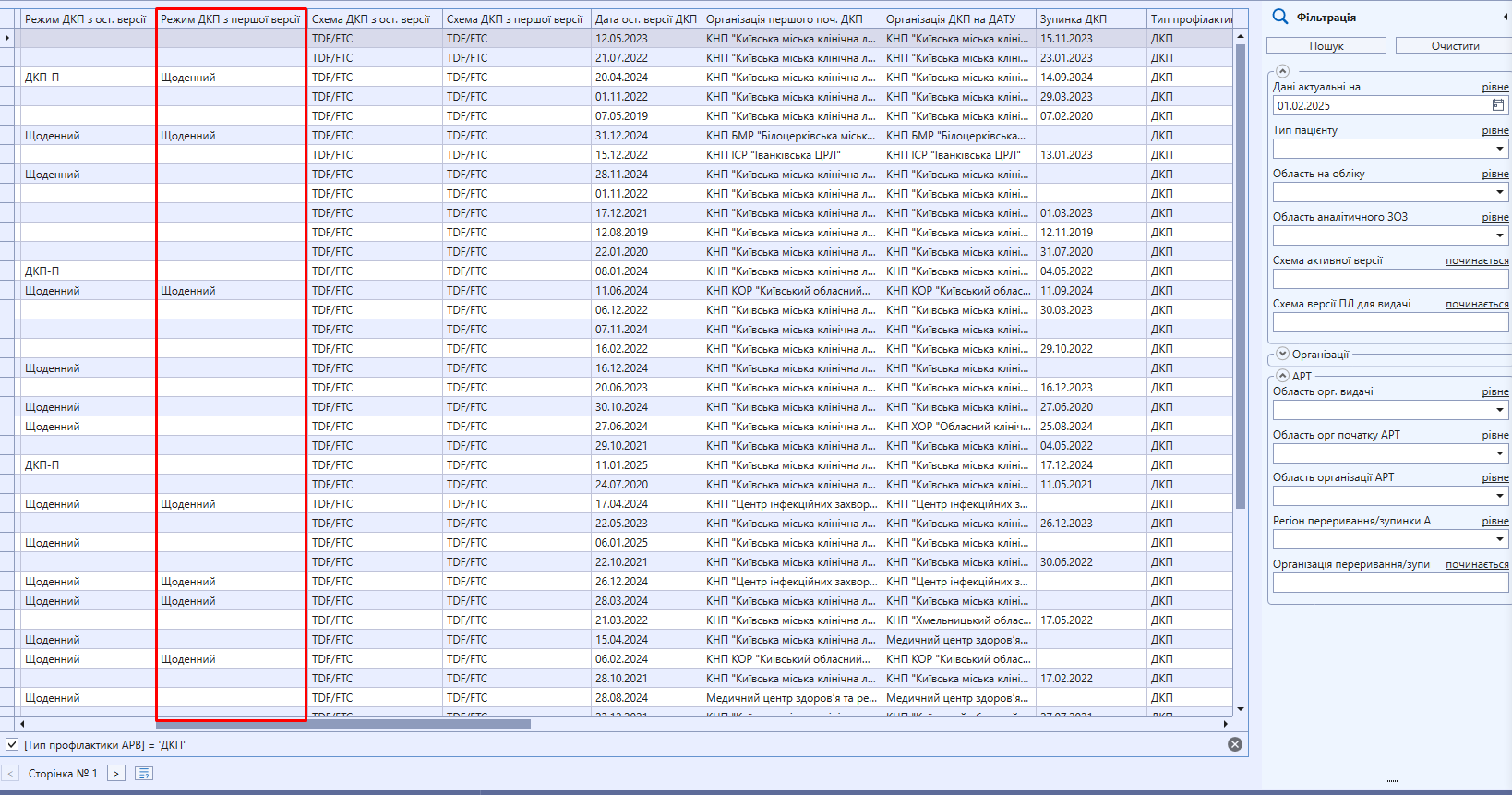Select the КНП ІСР "Іванківська ЦРЛ" first-organization cell
Image resolution: width=1512 pixels, height=795 pixels.
point(792,154)
